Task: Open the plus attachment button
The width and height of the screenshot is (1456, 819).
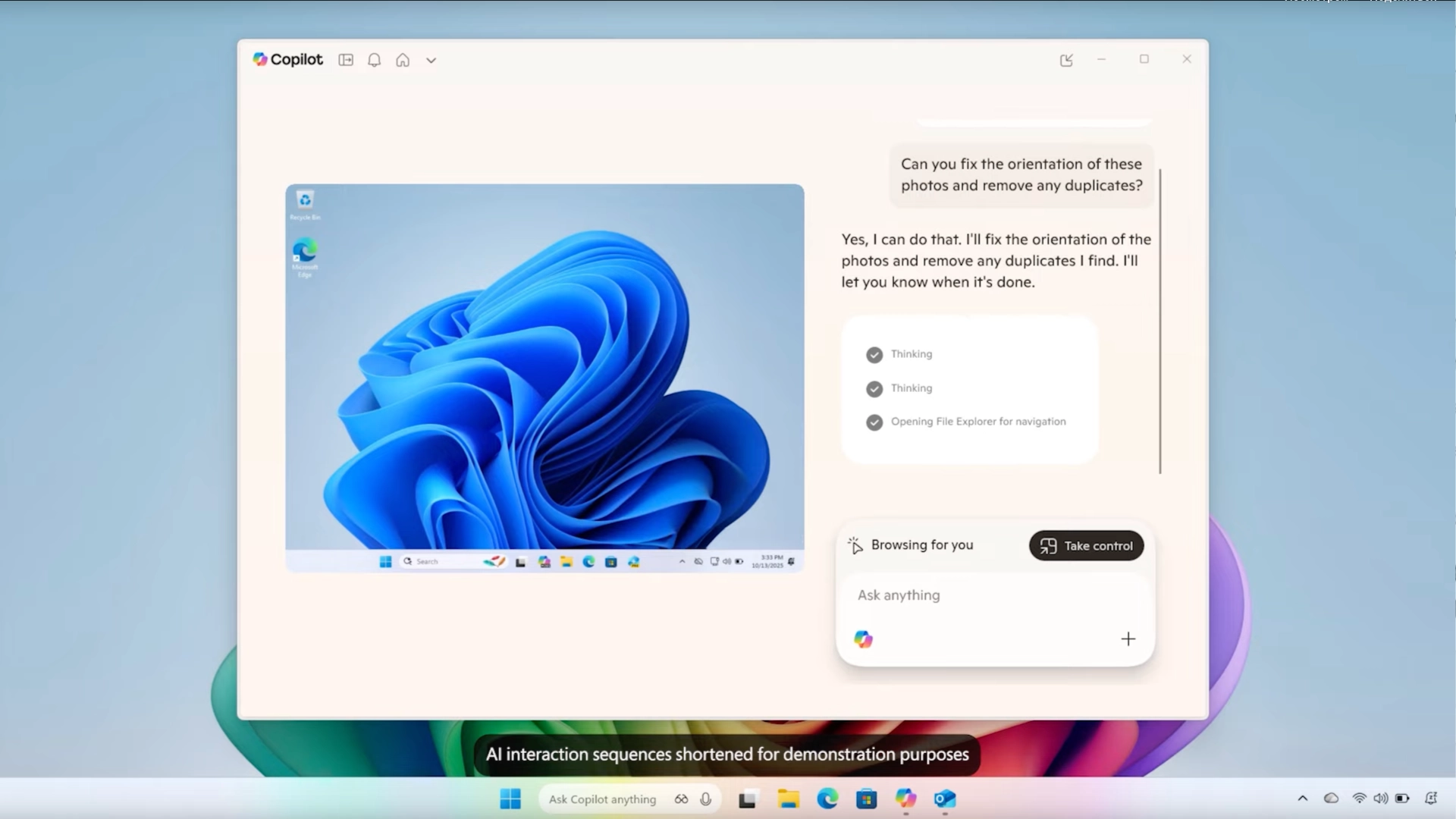Action: [x=1128, y=639]
